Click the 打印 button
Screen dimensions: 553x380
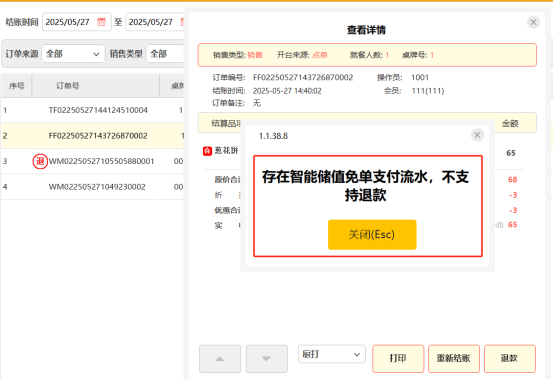pyautogui.click(x=398, y=358)
